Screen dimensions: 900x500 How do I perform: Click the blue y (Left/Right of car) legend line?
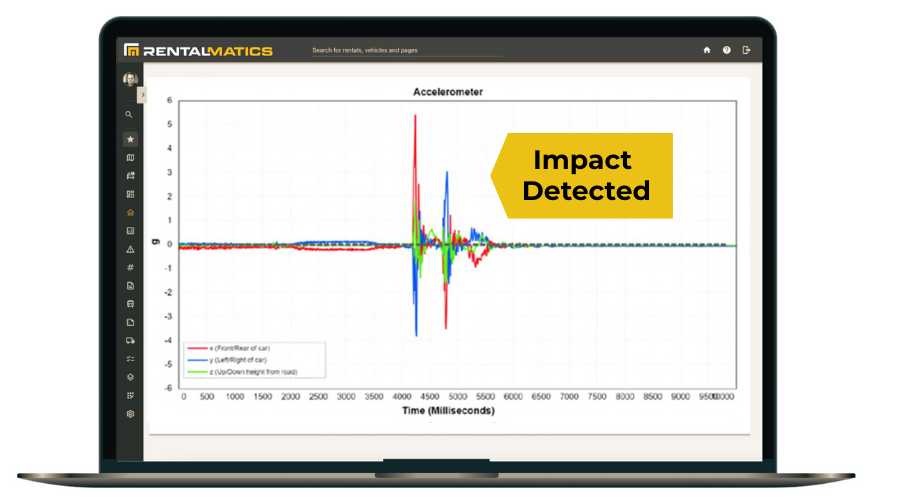(197, 361)
